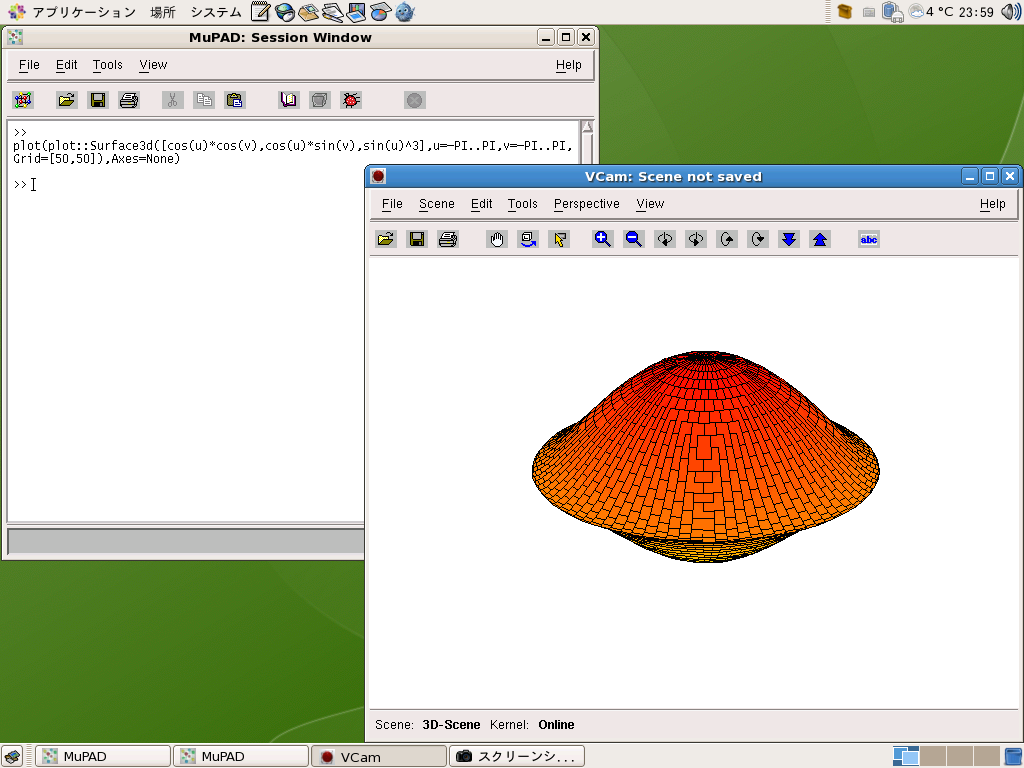Click the red ladybug debugger icon in MuPAD
Screen dimensions: 1024x768
[351, 100]
